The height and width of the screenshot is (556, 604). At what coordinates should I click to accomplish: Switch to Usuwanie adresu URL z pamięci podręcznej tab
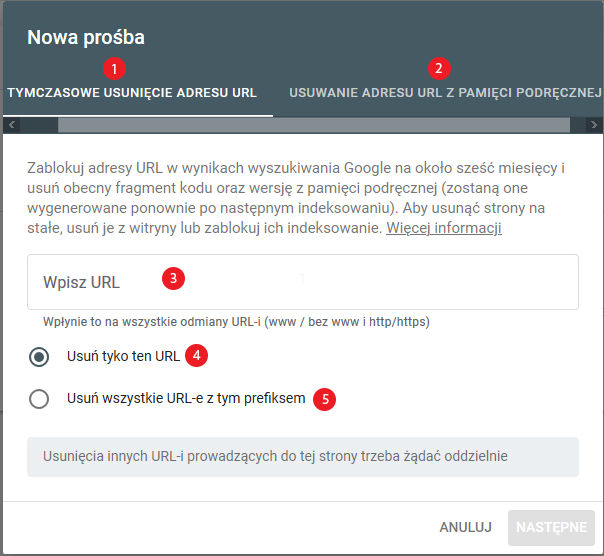(445, 93)
